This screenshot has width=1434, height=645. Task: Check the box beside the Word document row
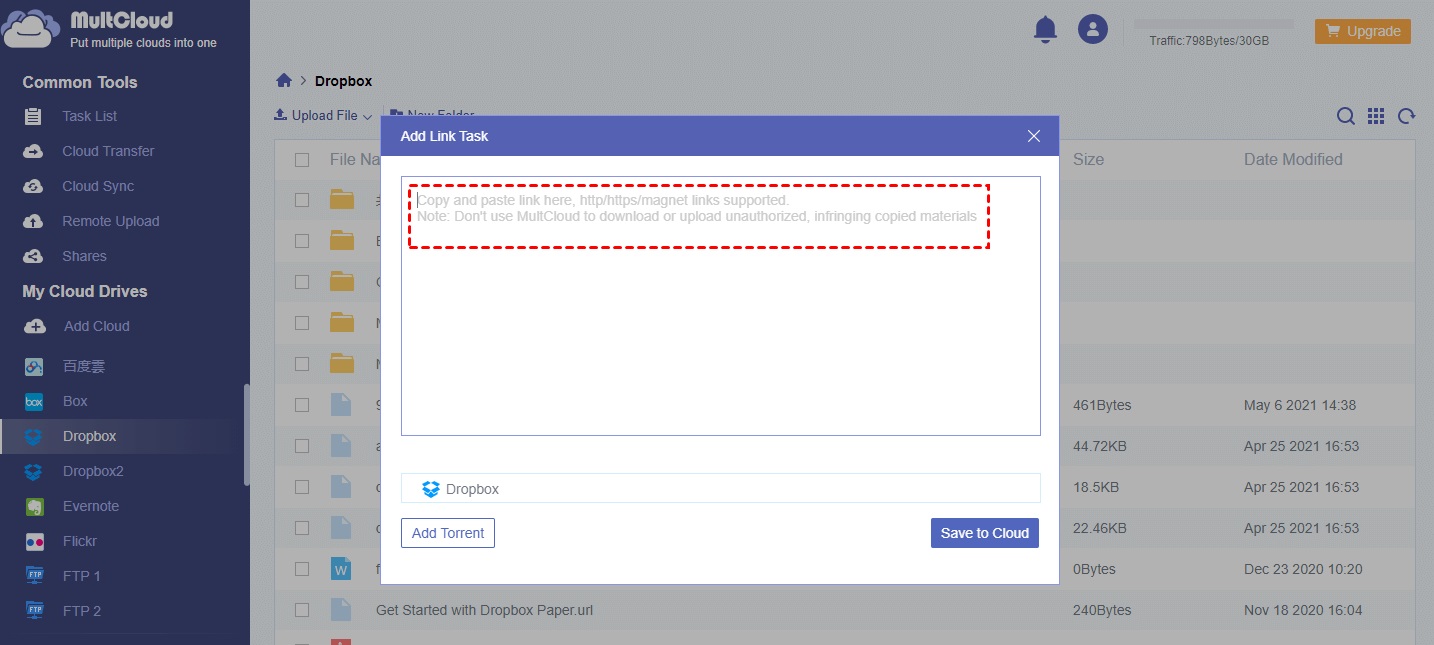302,569
